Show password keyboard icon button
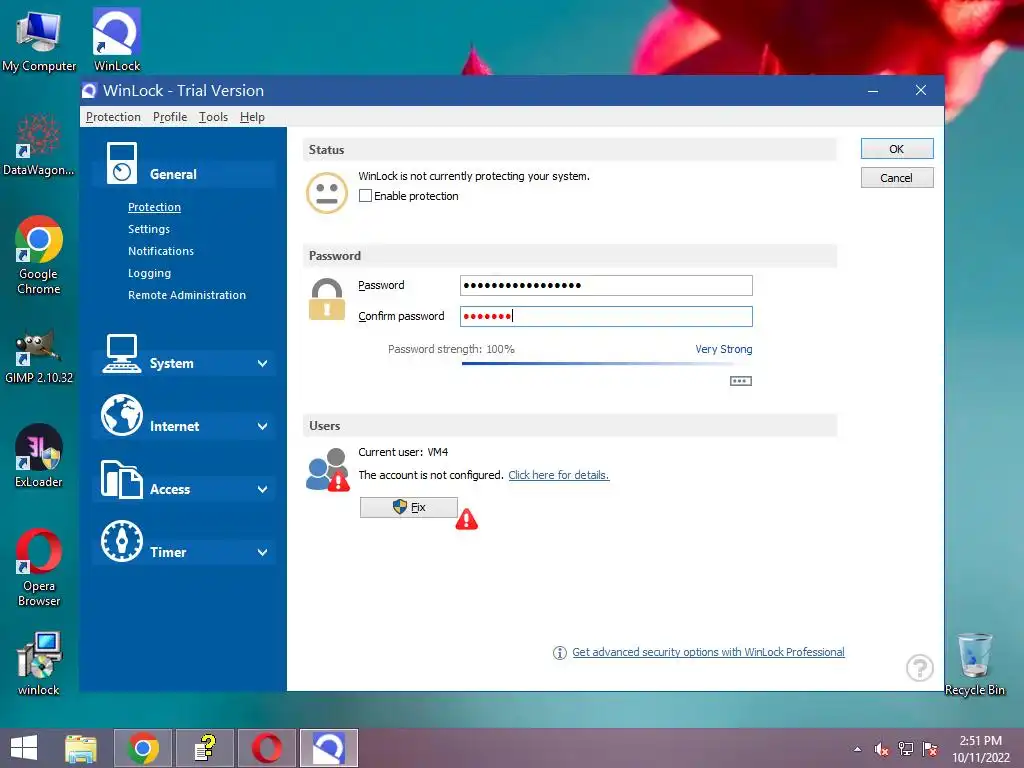The image size is (1024, 768). [741, 381]
